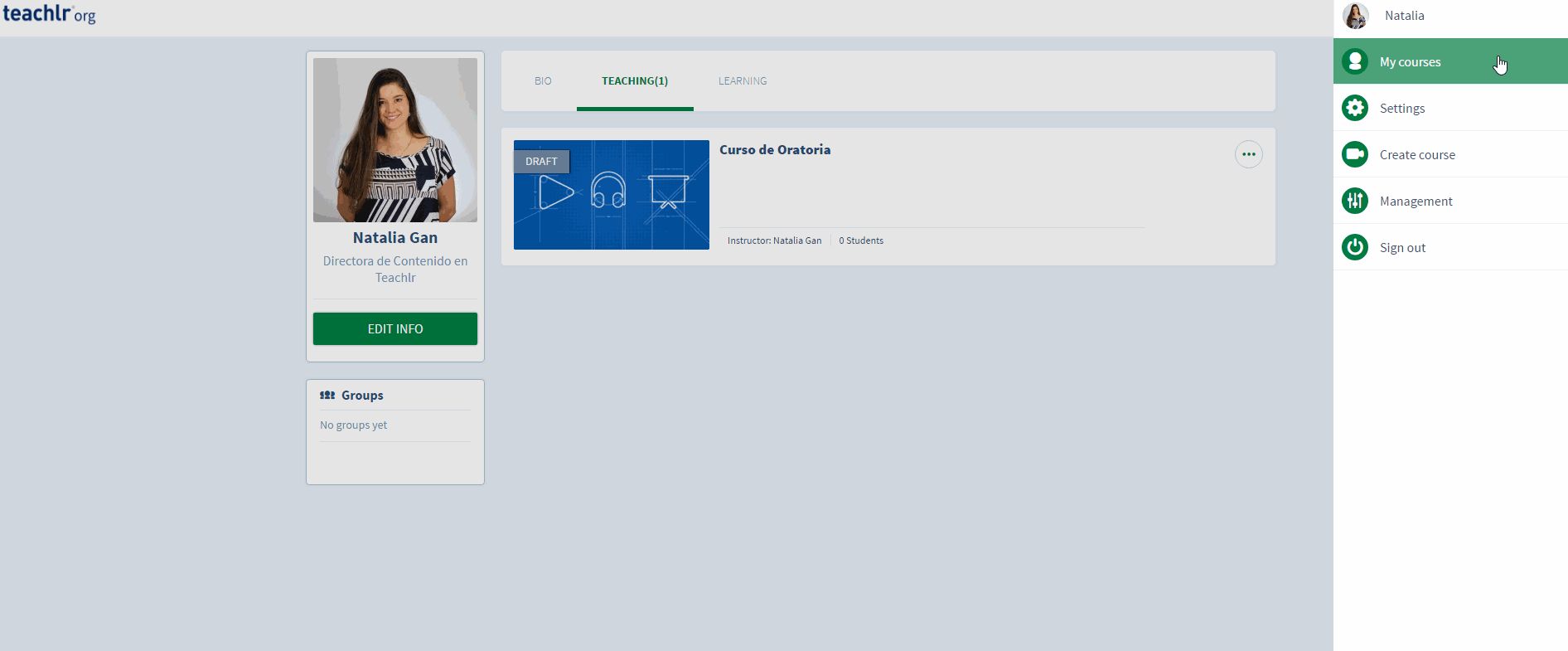Click the Create course camera icon
The image size is (1568, 651).
coord(1355,154)
